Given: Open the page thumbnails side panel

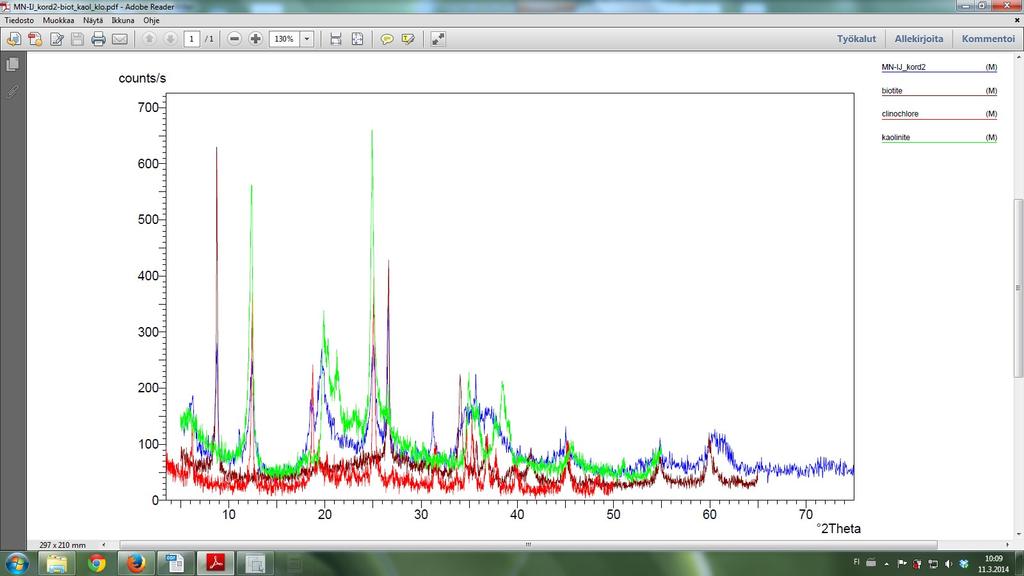Looking at the screenshot, I should click(12, 64).
